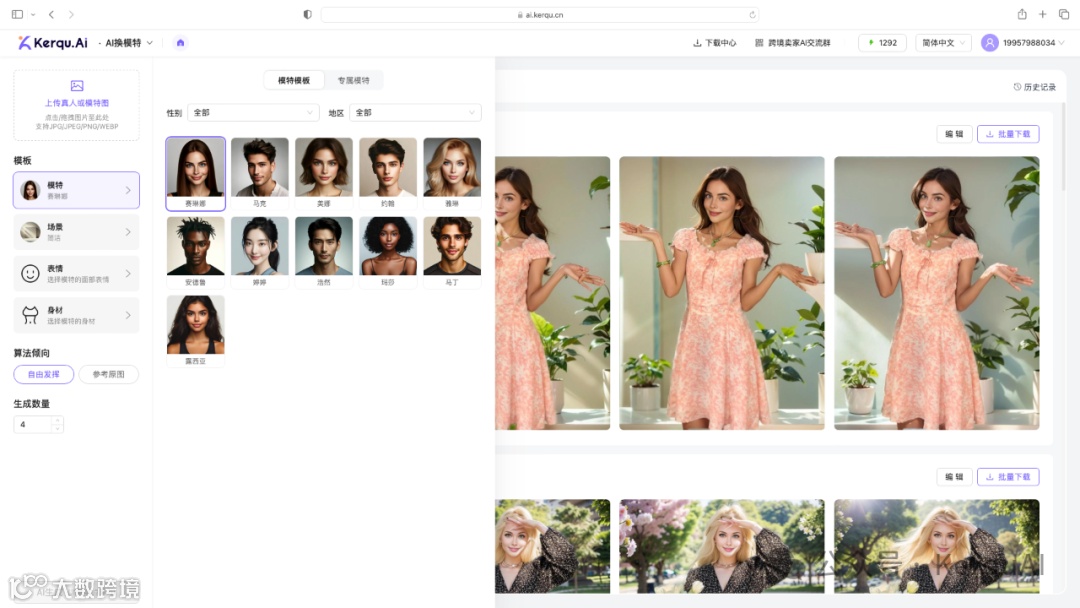Increase 生成数量 with the up stepper
Image resolution: width=1080 pixels, height=608 pixels.
(57, 420)
